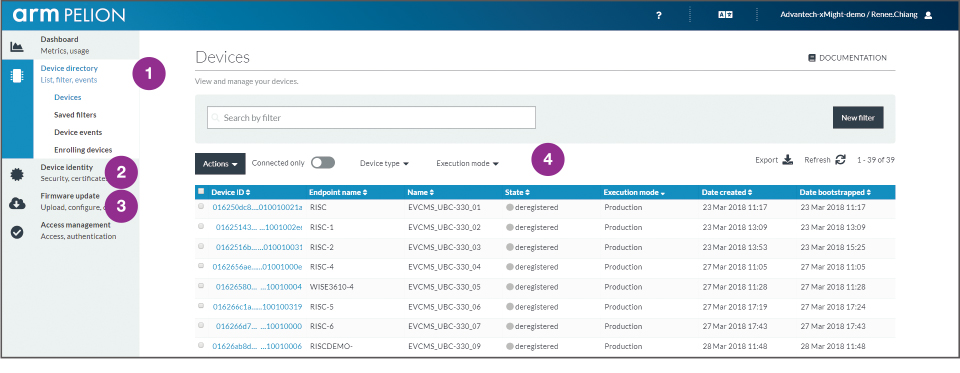Go to Enrolling devices submenu item
The image size is (960, 373).
(83, 150)
